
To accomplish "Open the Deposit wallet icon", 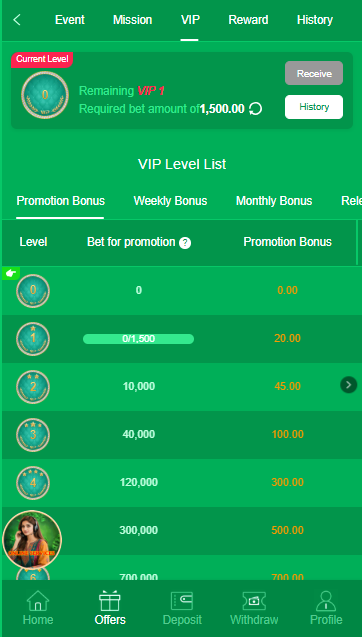I will tap(182, 601).
